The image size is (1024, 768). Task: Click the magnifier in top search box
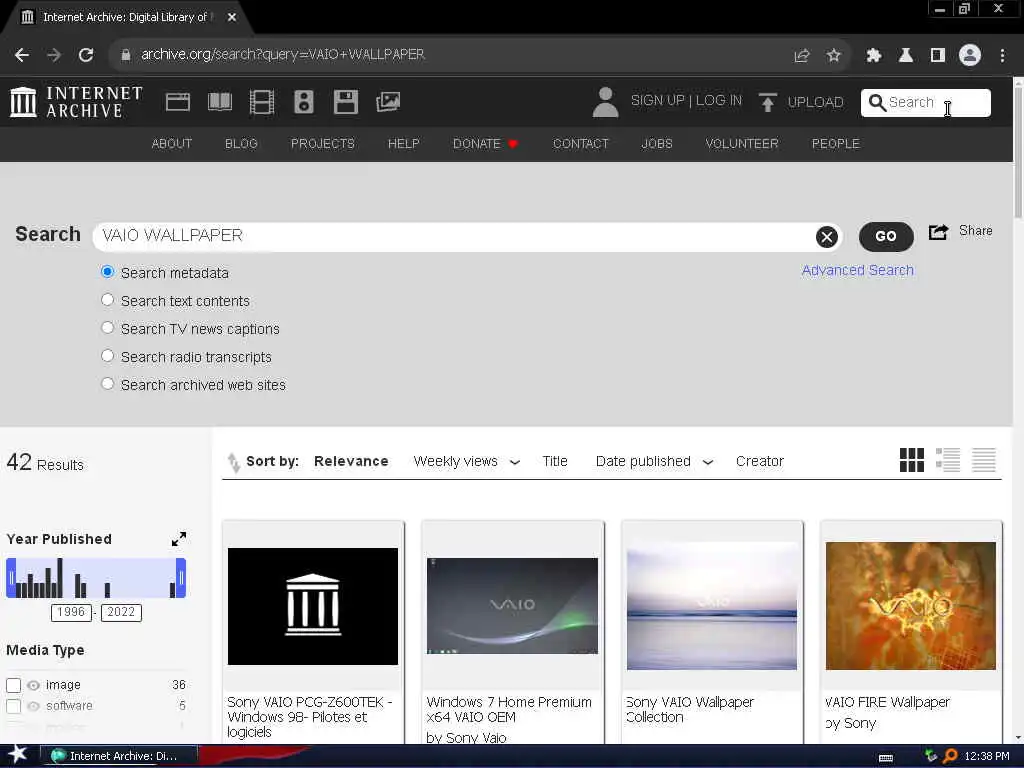click(877, 103)
